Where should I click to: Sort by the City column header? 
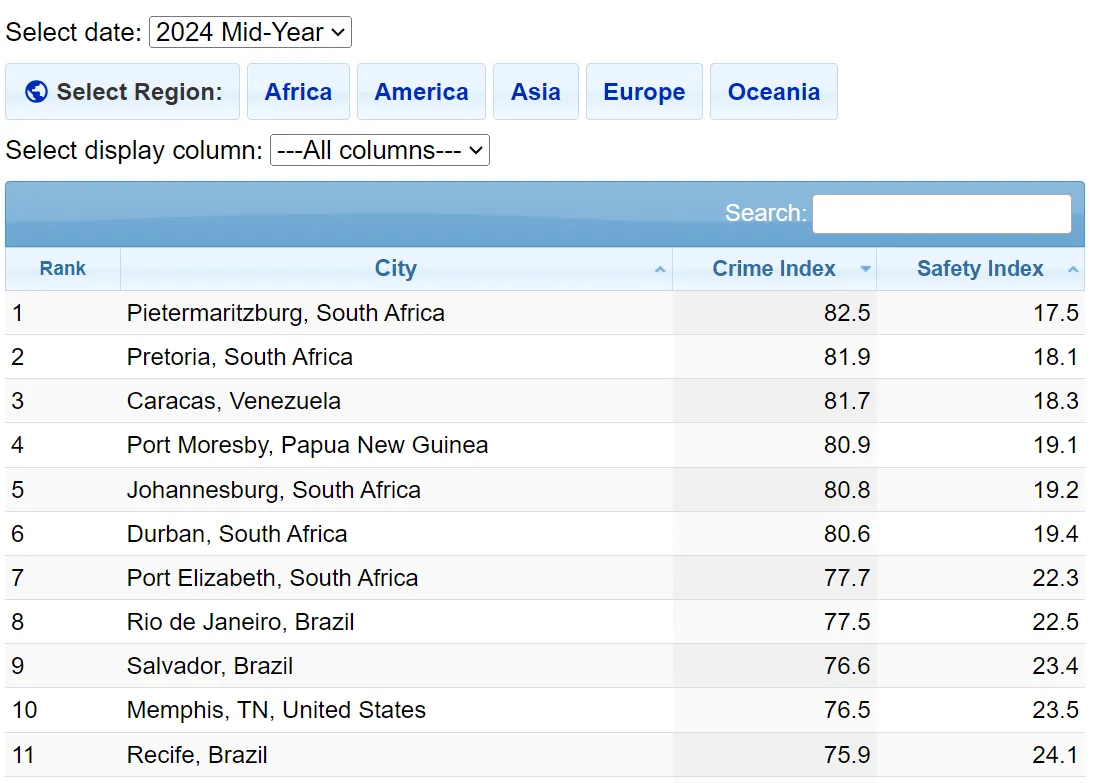pos(395,269)
